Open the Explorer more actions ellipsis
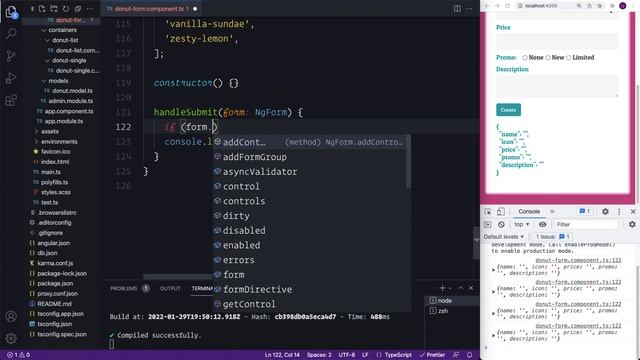This screenshot has width=640, height=360. pos(90,9)
